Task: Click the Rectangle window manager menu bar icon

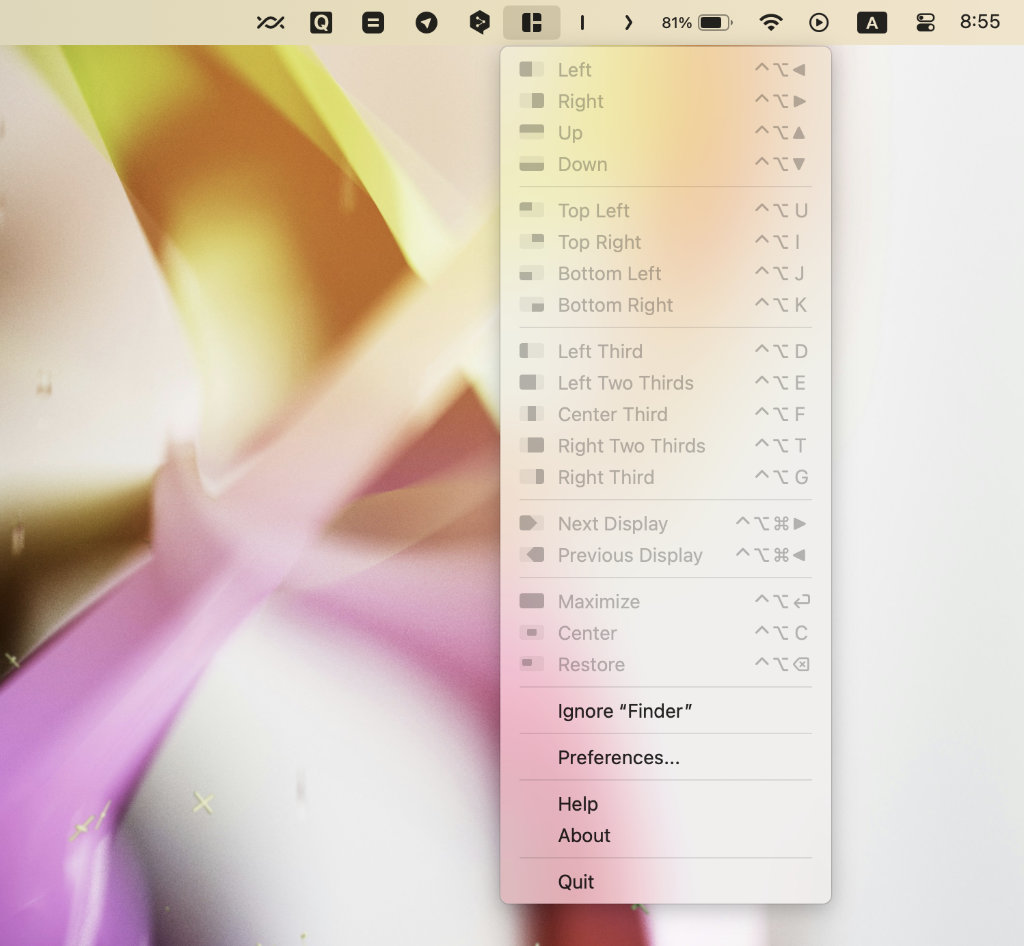Action: (x=531, y=22)
